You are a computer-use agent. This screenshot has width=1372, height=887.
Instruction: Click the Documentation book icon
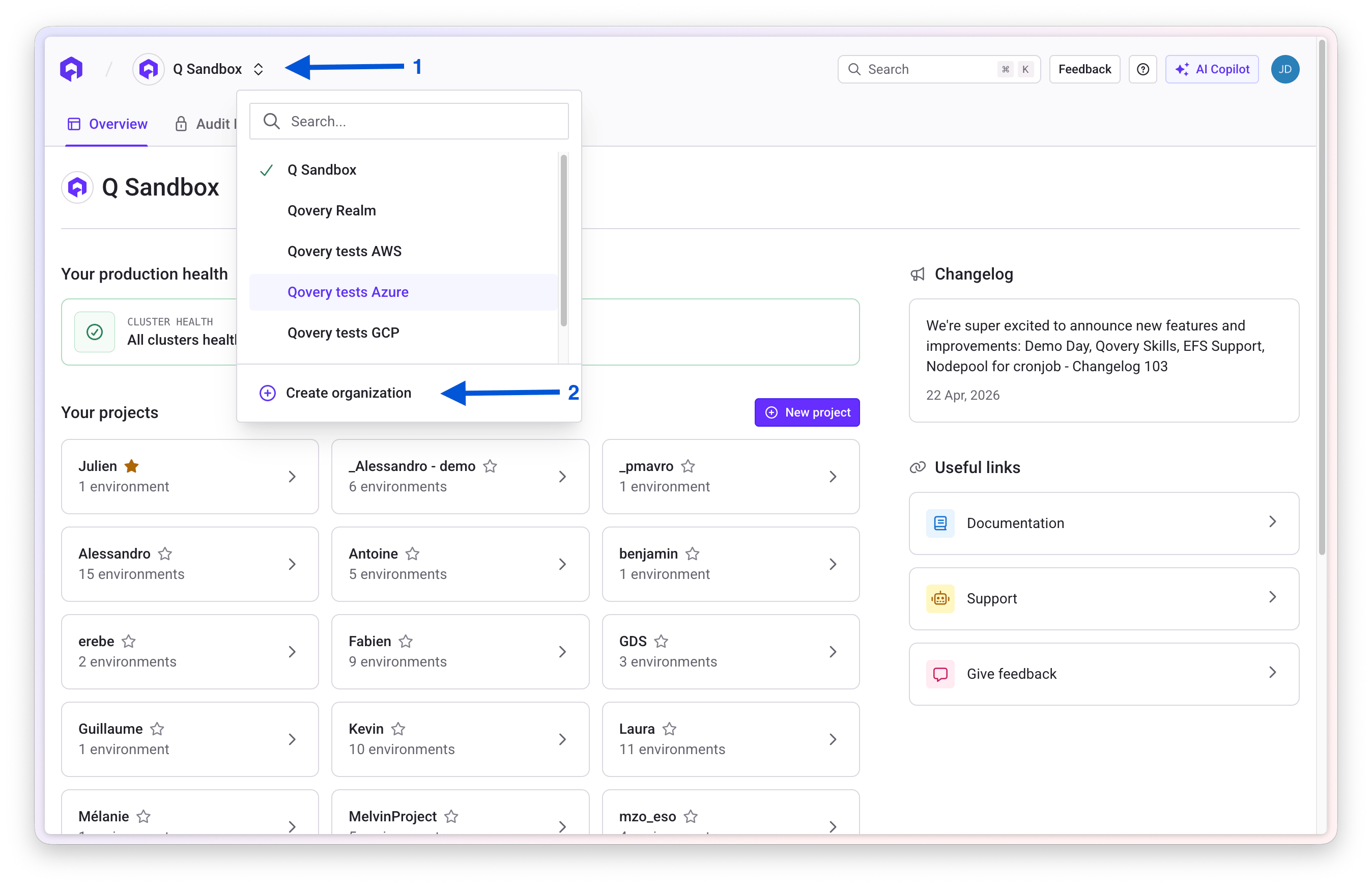pyautogui.click(x=940, y=523)
